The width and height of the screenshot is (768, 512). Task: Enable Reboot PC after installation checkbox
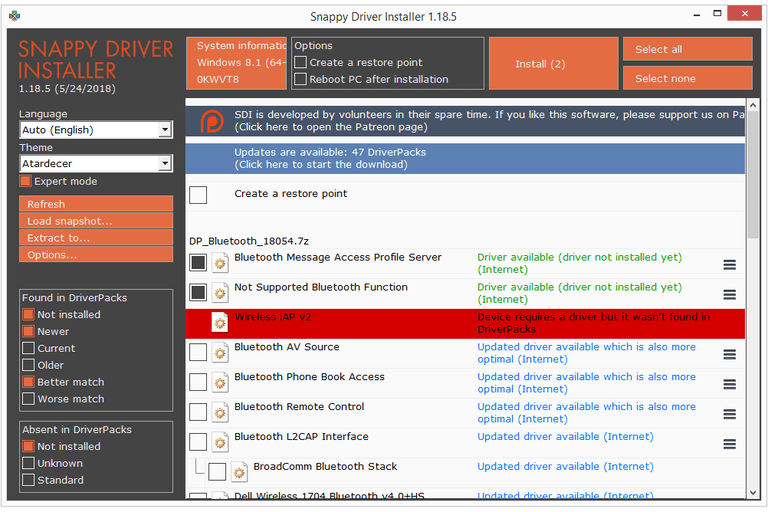301,79
